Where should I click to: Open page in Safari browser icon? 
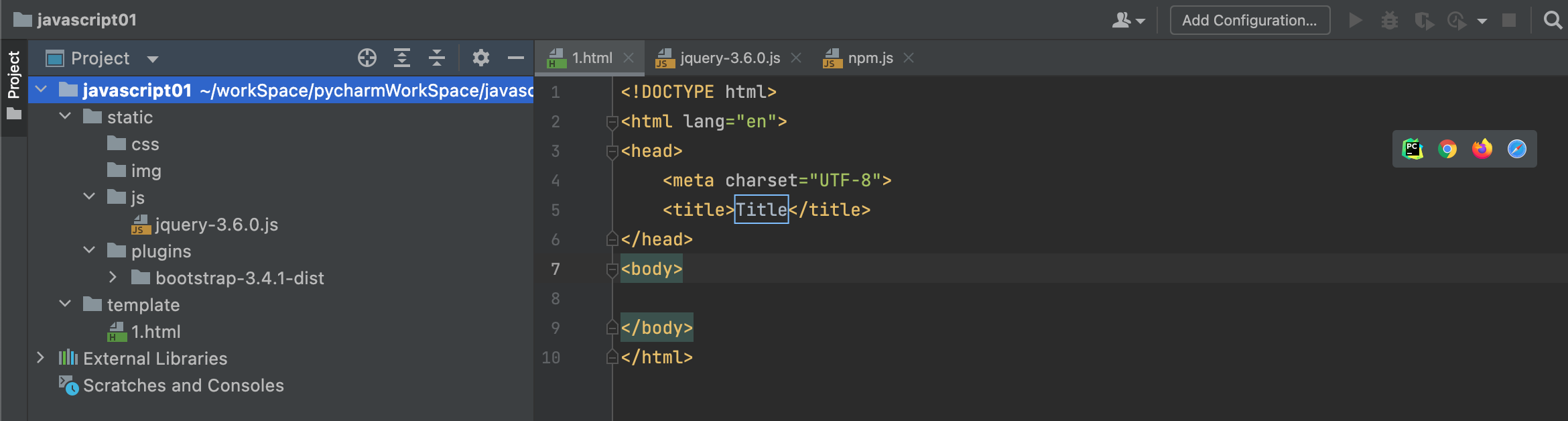click(1517, 149)
